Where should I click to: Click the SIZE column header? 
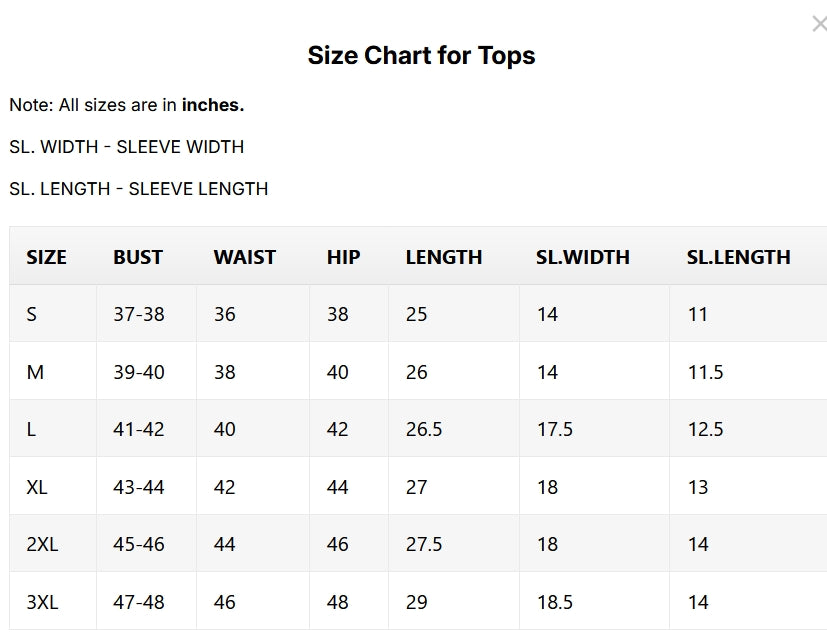point(46,257)
